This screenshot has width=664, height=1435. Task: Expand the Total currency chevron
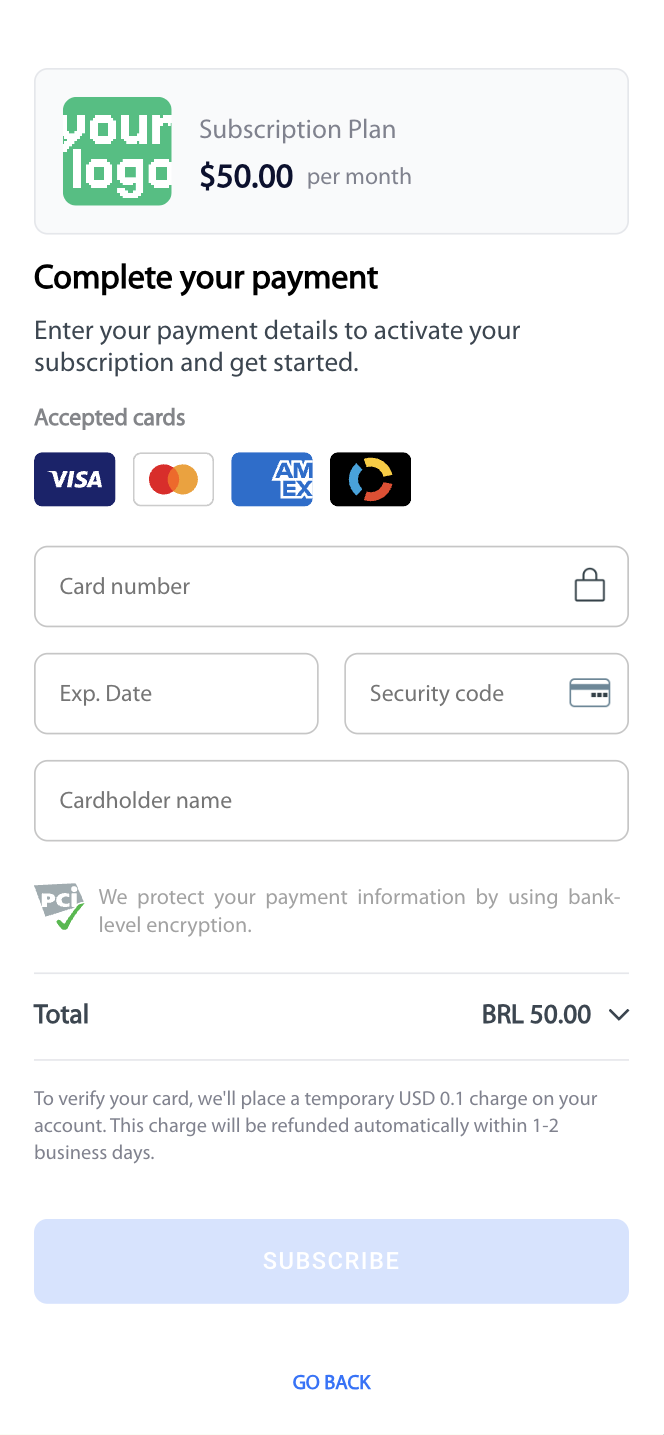[619, 1015]
